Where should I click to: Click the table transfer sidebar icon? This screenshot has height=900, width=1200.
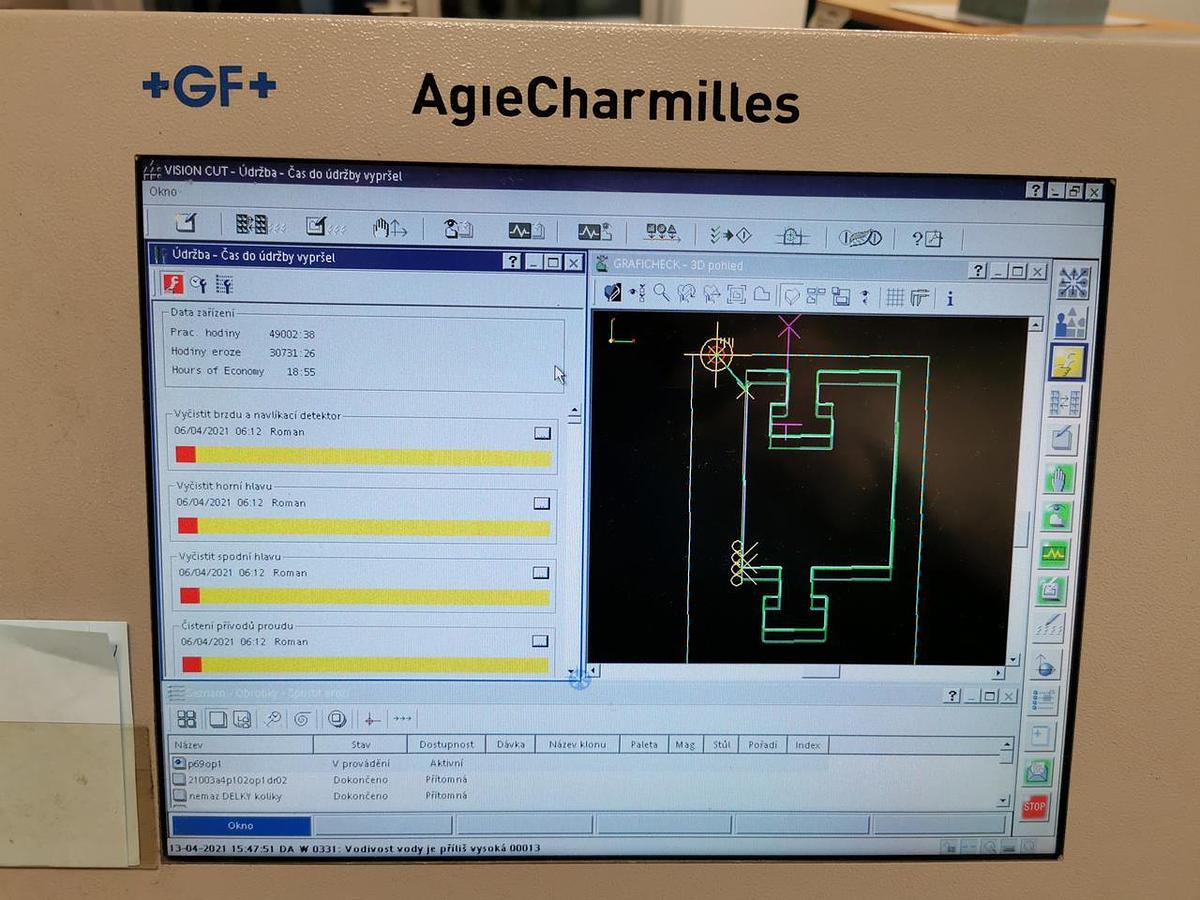pos(1064,402)
